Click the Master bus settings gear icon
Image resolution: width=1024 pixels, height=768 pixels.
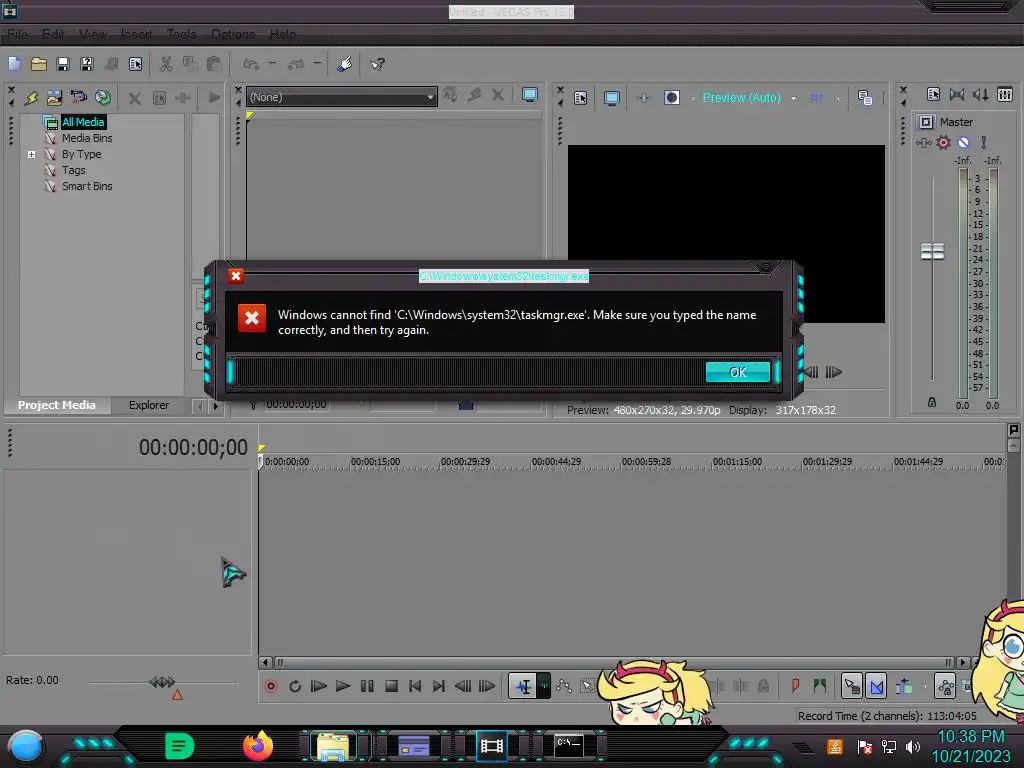click(x=942, y=142)
